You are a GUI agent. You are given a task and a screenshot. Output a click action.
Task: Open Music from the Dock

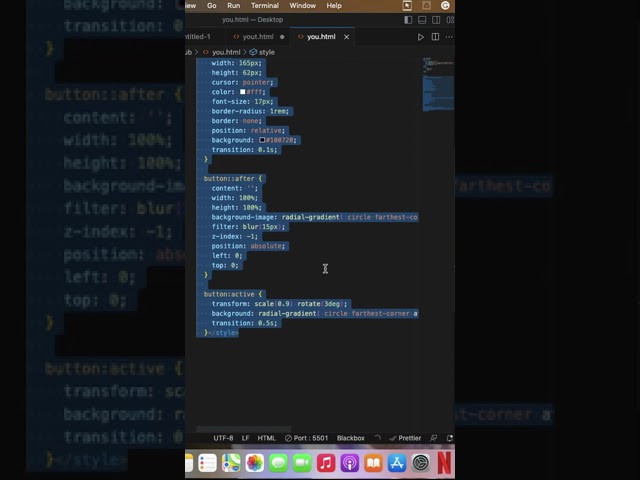[326, 463]
